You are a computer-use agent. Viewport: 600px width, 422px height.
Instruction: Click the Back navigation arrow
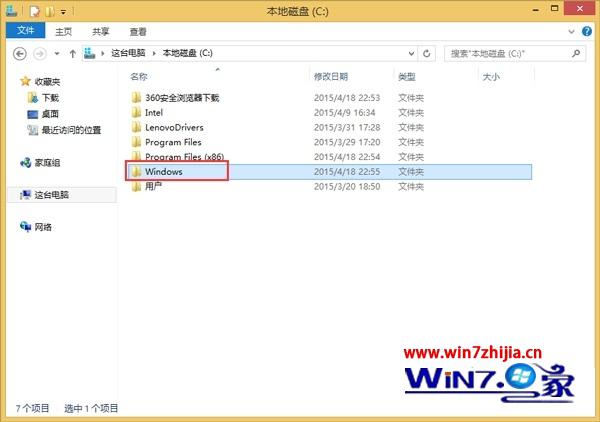tap(20, 54)
